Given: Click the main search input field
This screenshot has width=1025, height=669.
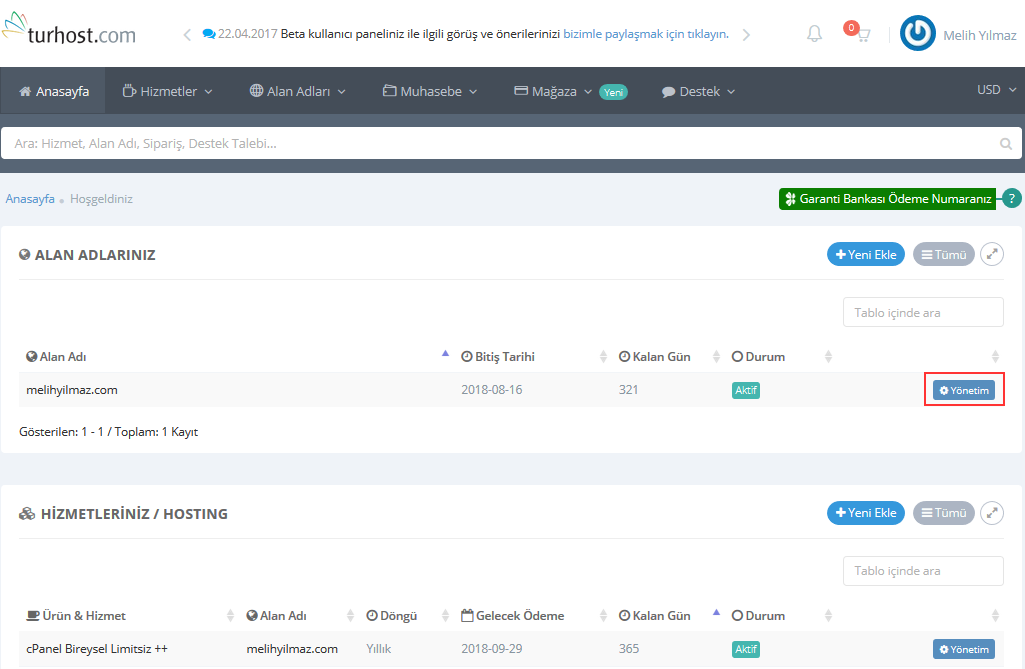Looking at the screenshot, I should [500, 144].
